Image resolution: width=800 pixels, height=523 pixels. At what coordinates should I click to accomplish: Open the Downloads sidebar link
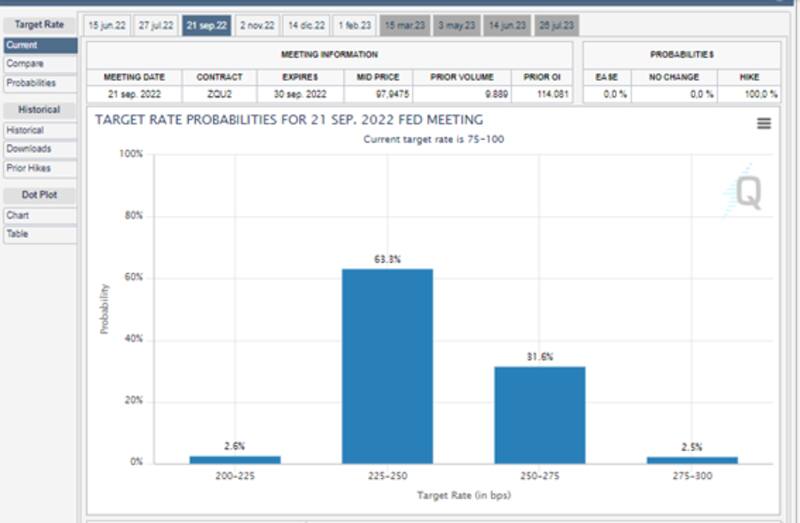[38, 149]
